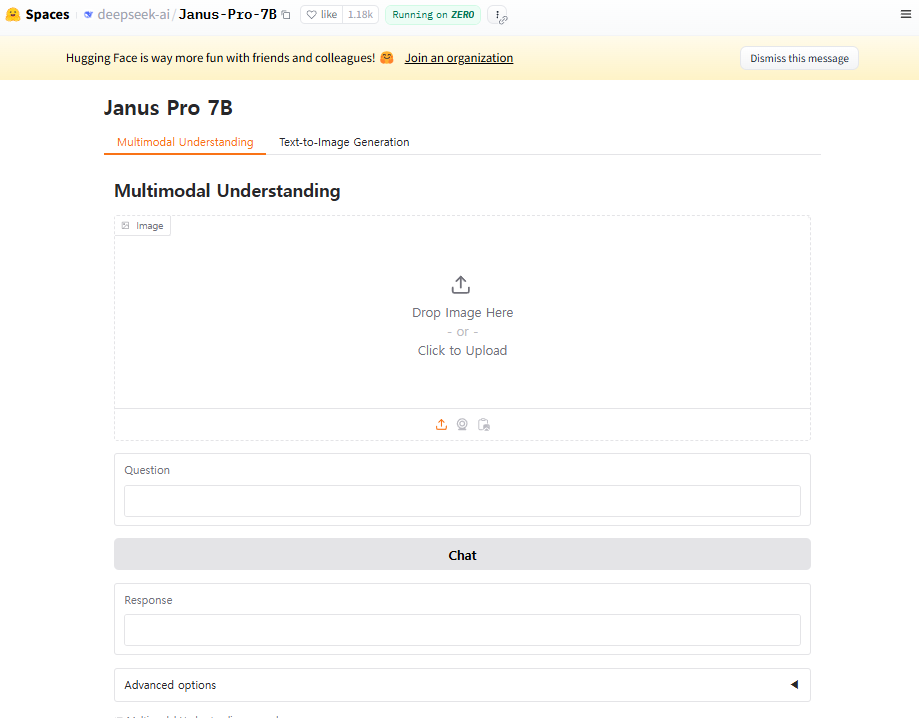
Task: Select the paste from clipboard icon
Action: tap(484, 424)
